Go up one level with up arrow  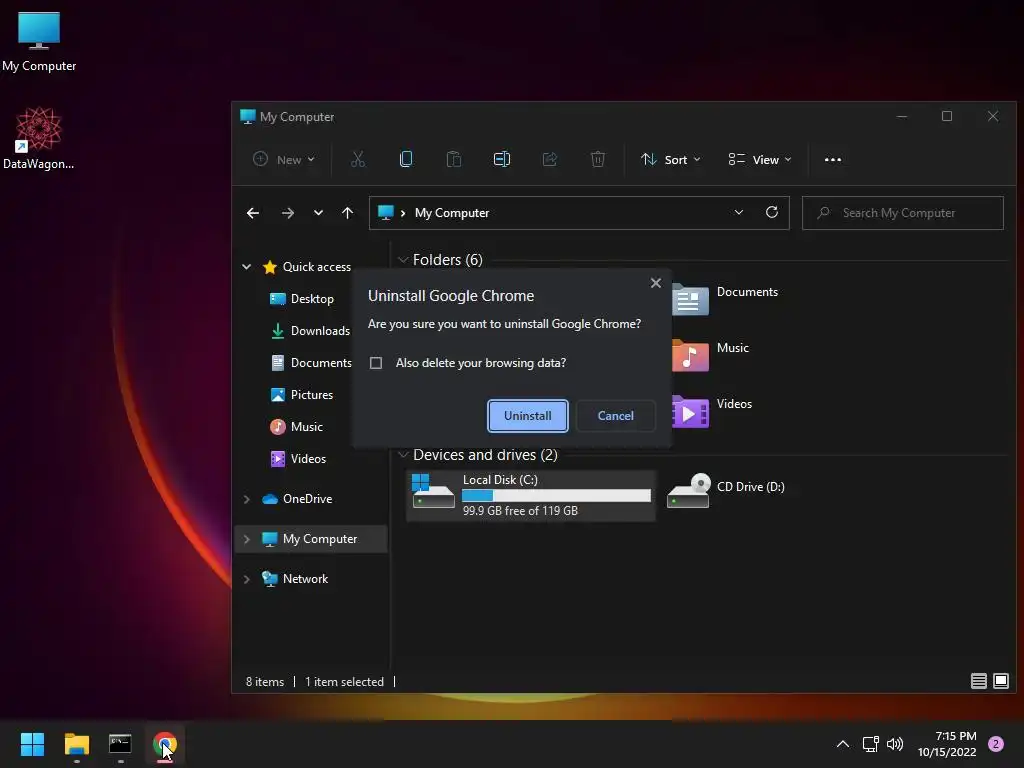pyautogui.click(x=347, y=213)
